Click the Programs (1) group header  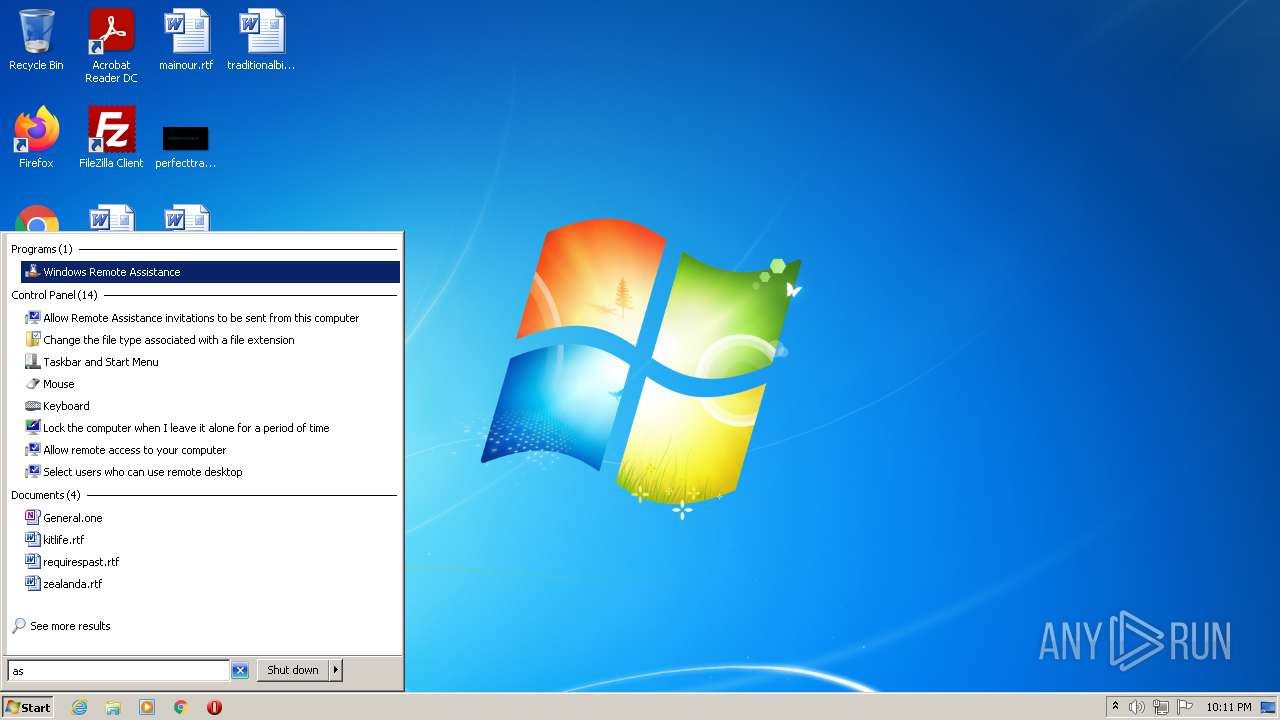[42, 249]
